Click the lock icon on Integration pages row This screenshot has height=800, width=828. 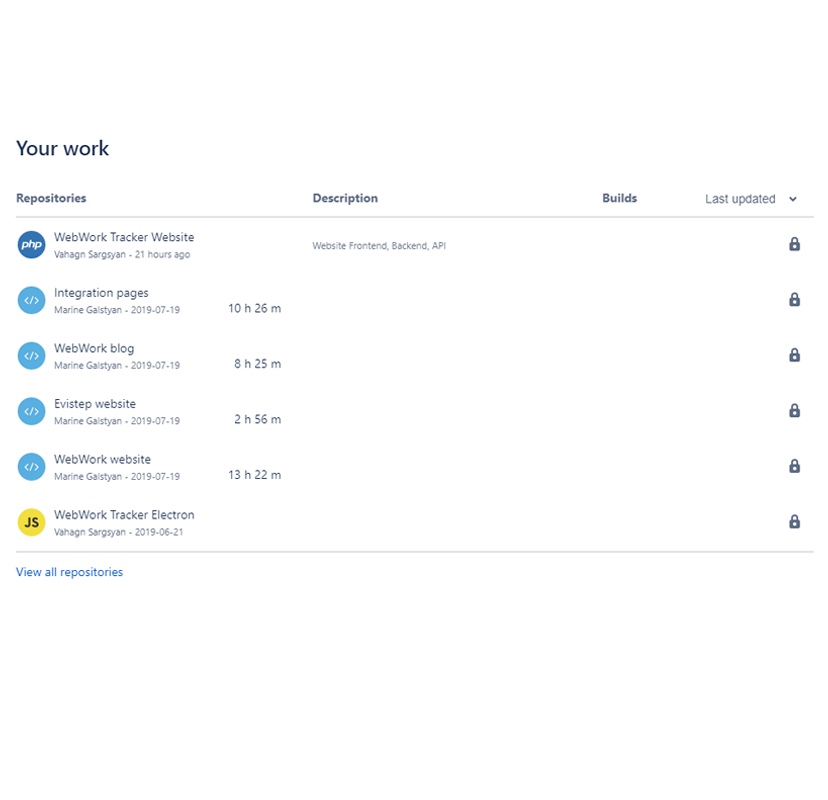tap(794, 299)
